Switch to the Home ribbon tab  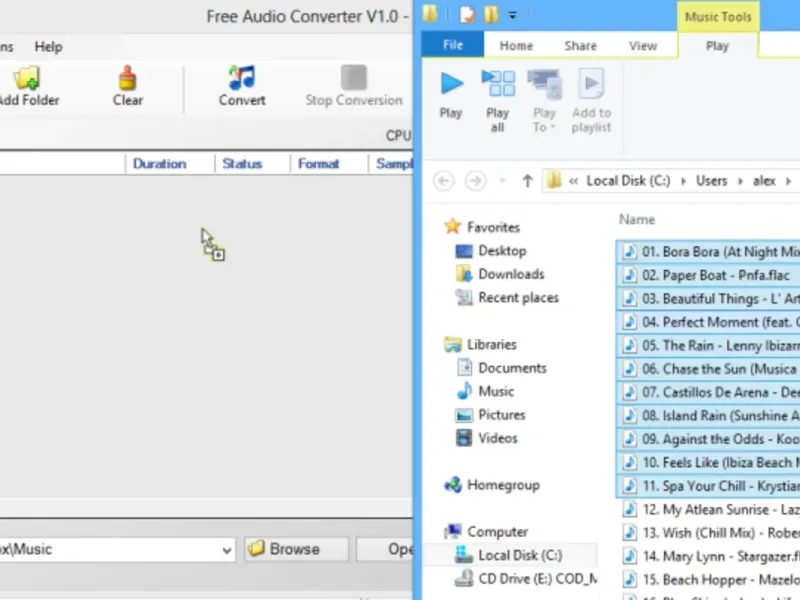pos(516,46)
